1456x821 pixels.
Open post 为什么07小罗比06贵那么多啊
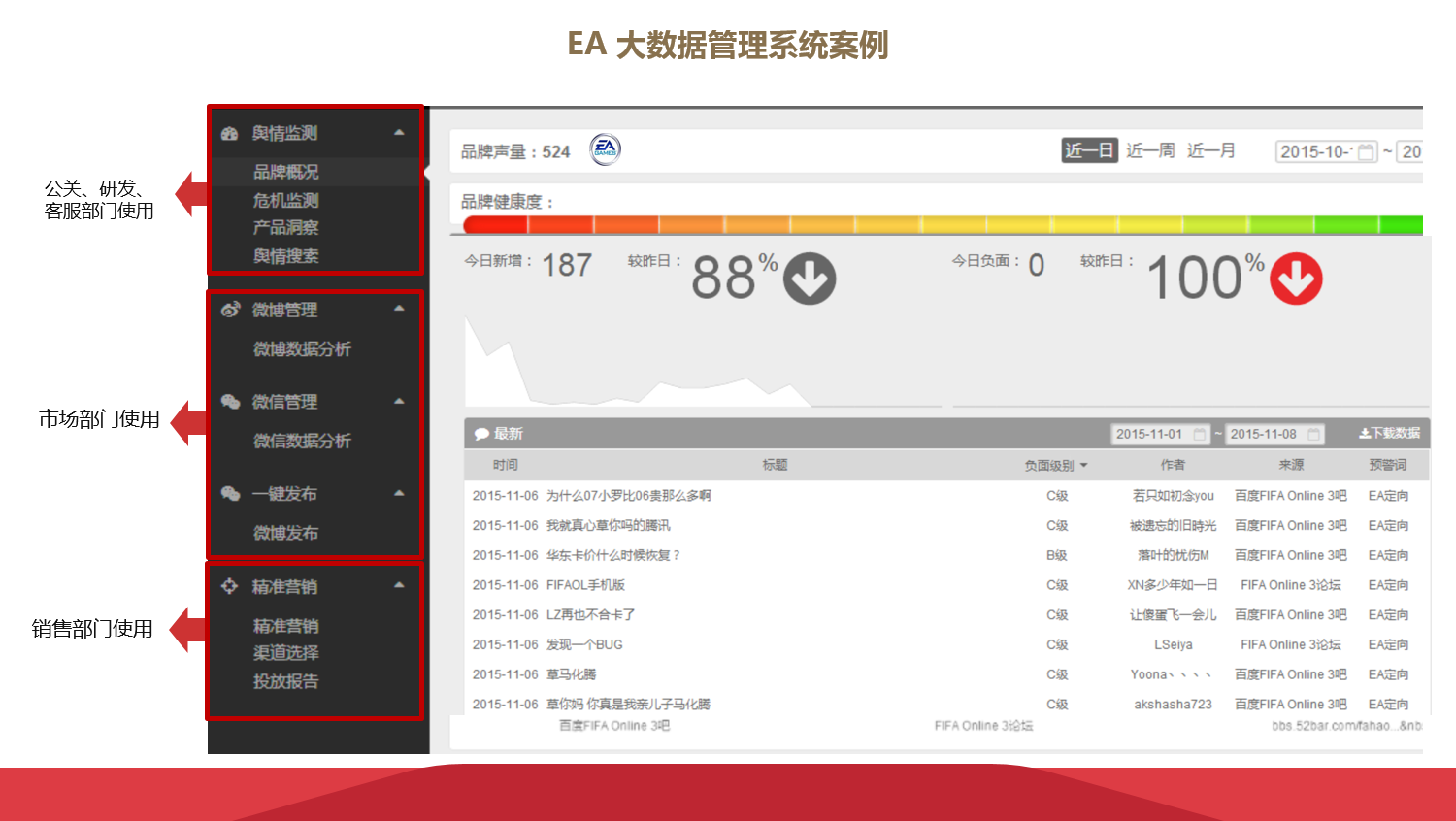pyautogui.click(x=629, y=496)
